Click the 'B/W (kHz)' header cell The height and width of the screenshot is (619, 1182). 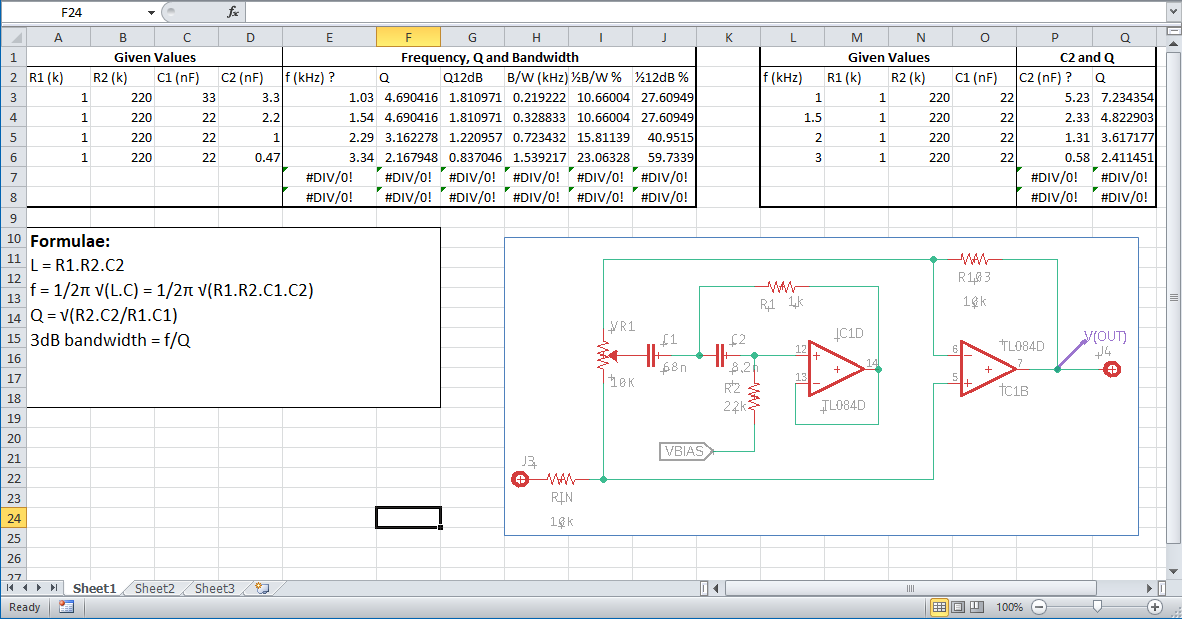(536, 78)
